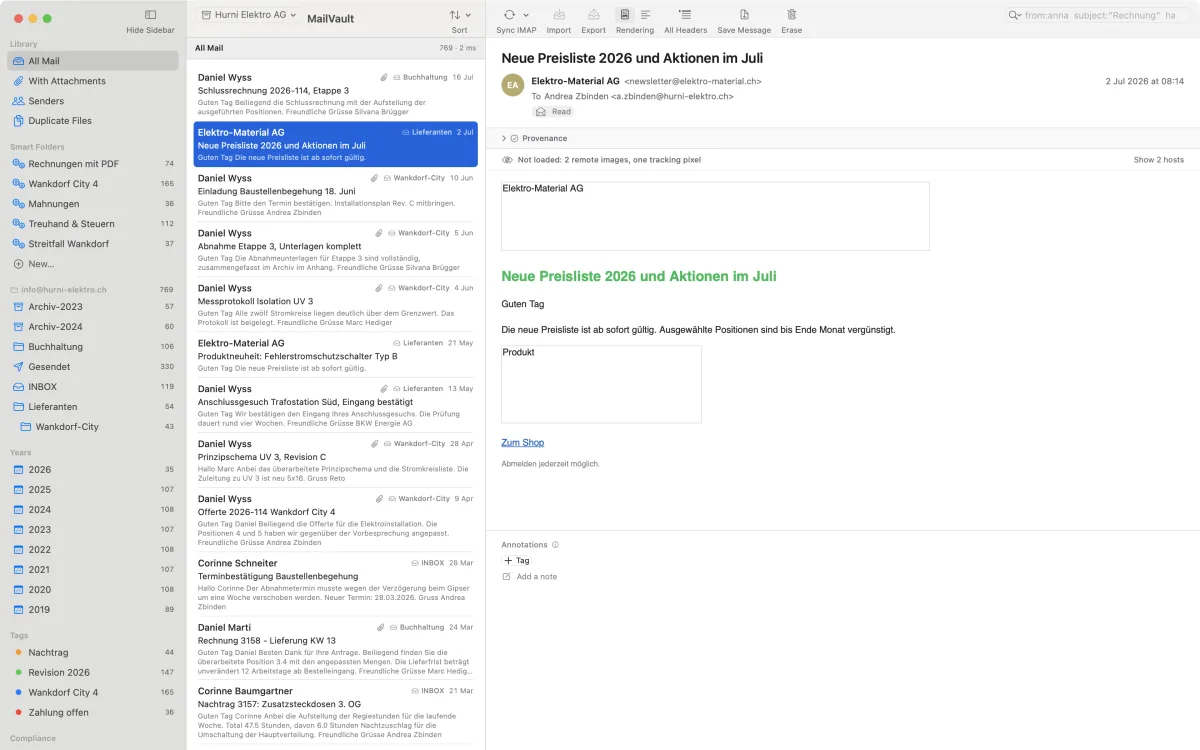
Task: Open the Streitfall Wankdorf smart folder
Action: pyautogui.click(x=93, y=244)
